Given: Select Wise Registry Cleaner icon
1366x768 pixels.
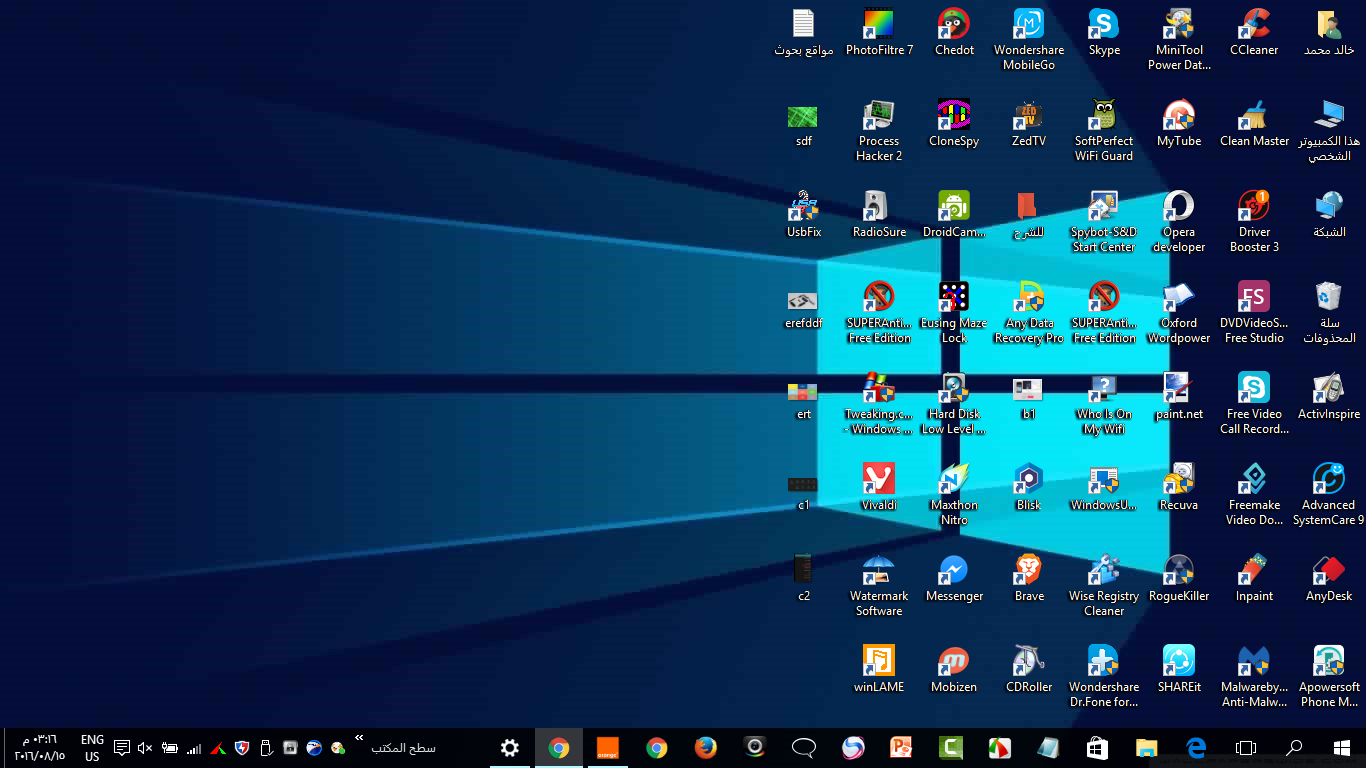Looking at the screenshot, I should click(x=1104, y=586).
